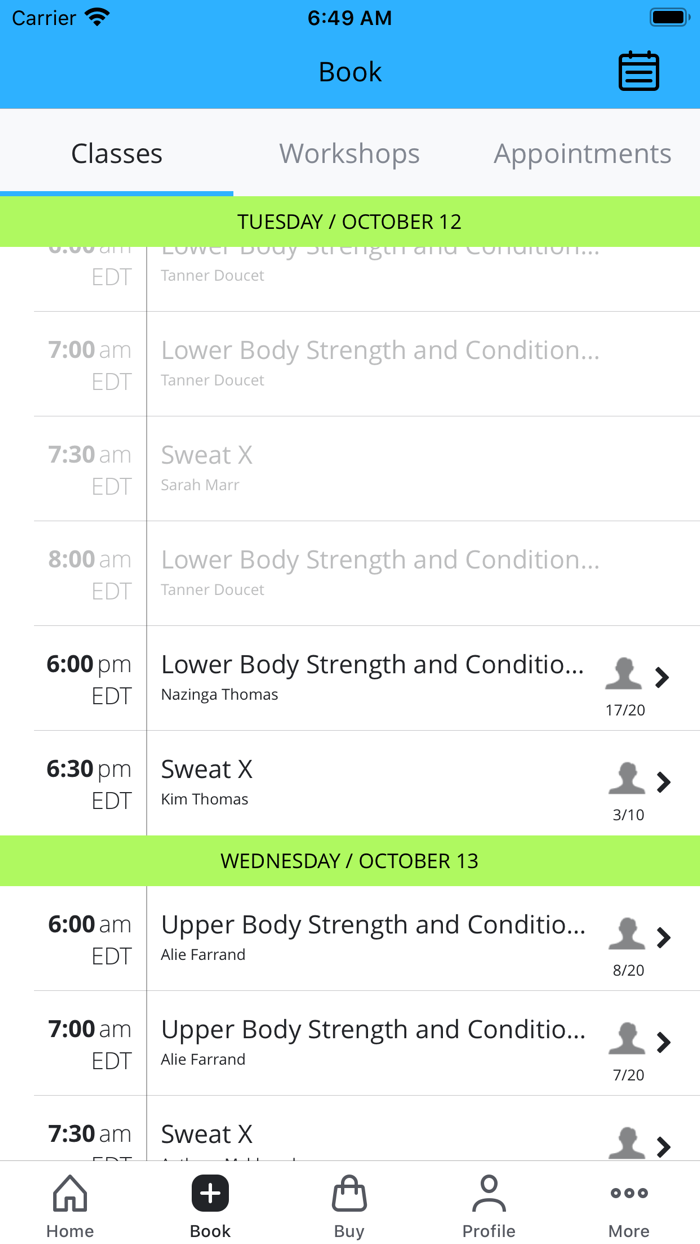This screenshot has width=700, height=1244.
Task: Open the calendar icon in the header
Action: [639, 71]
